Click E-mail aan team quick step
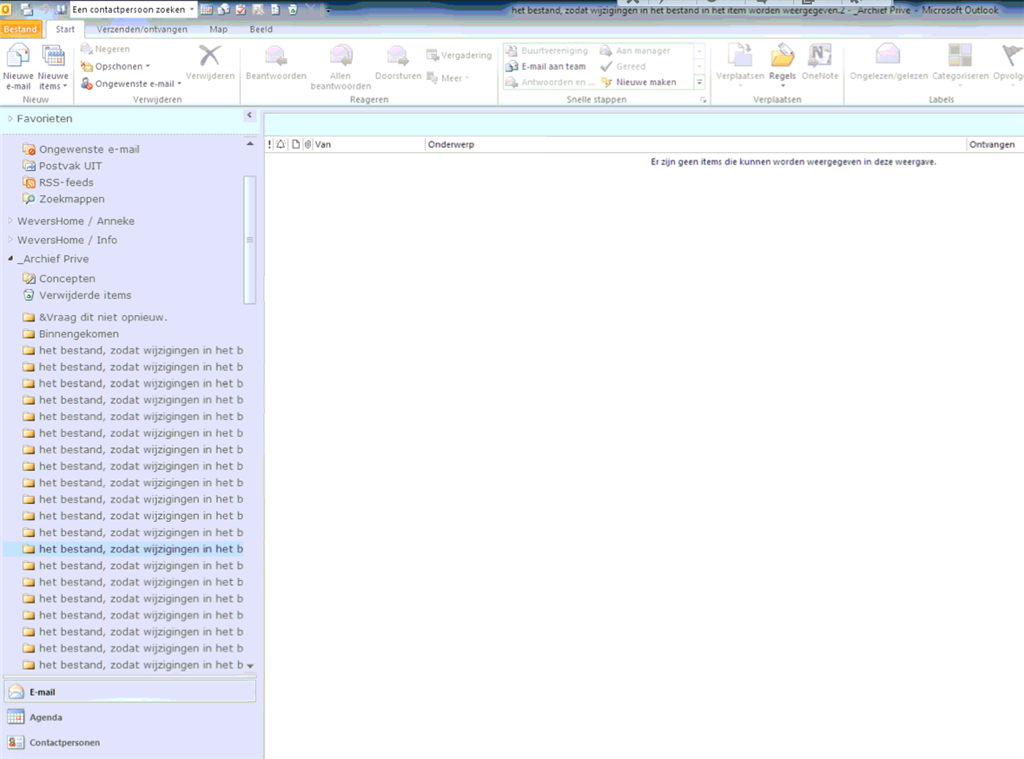The width and height of the screenshot is (1024, 759). [546, 67]
